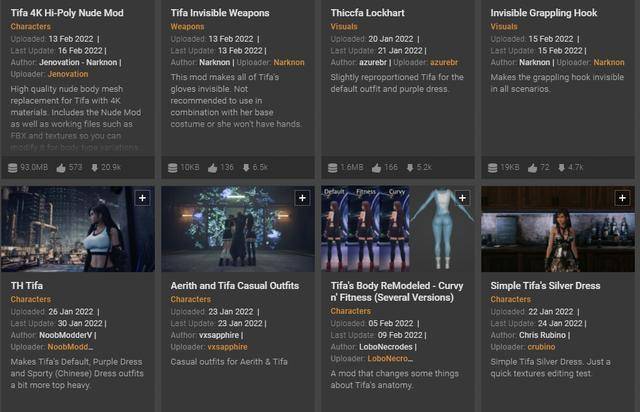
Task: Open Simple Tifa's Silver Dress thumbnail
Action: [x=558, y=229]
